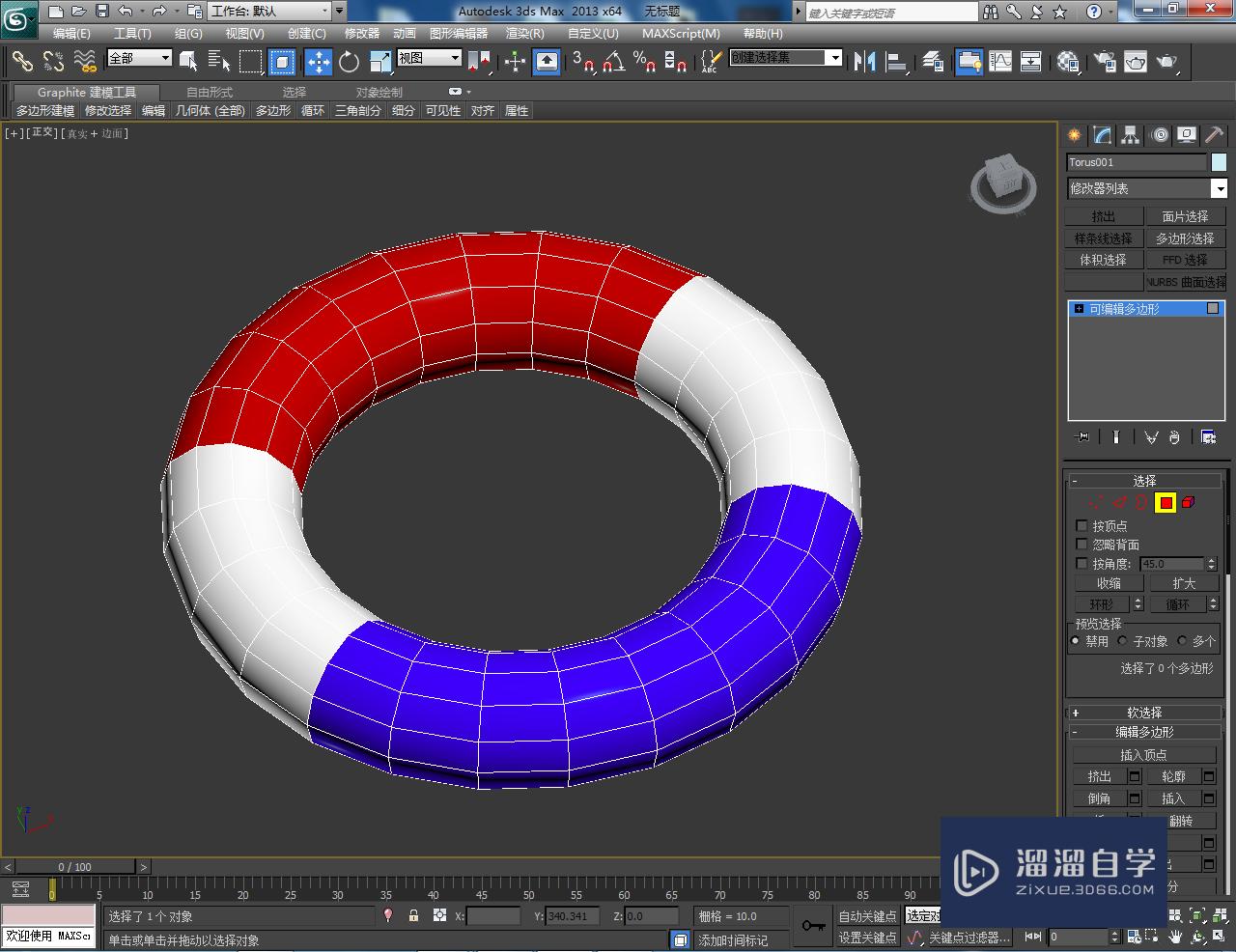Toggle the Percent Snap icon
Viewport: 1236px width, 952px height.
click(644, 62)
